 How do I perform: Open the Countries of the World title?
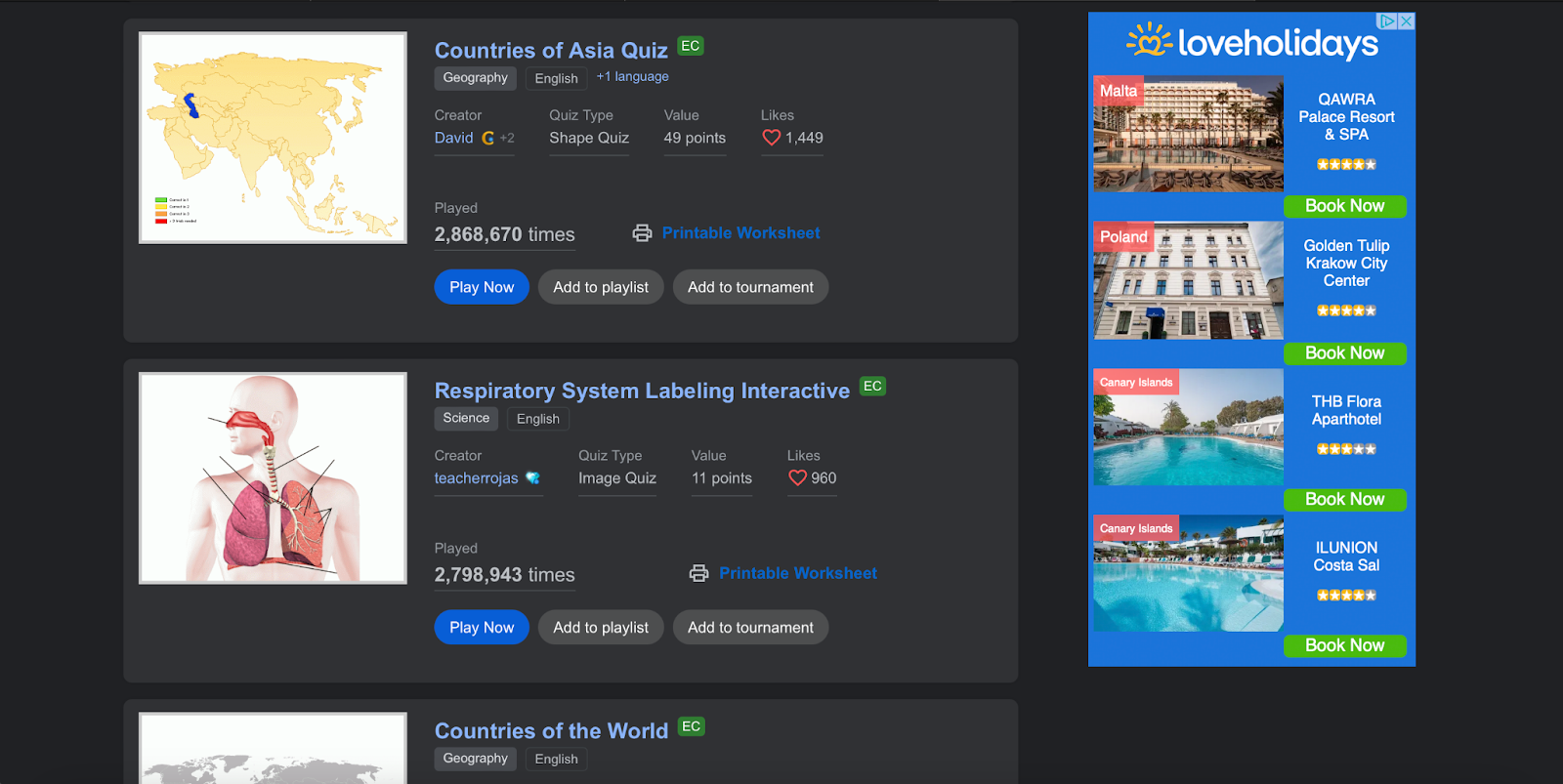[x=551, y=730]
